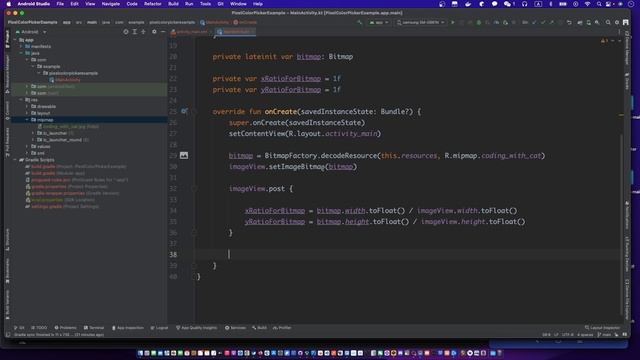Expand the layout folder

27,113
